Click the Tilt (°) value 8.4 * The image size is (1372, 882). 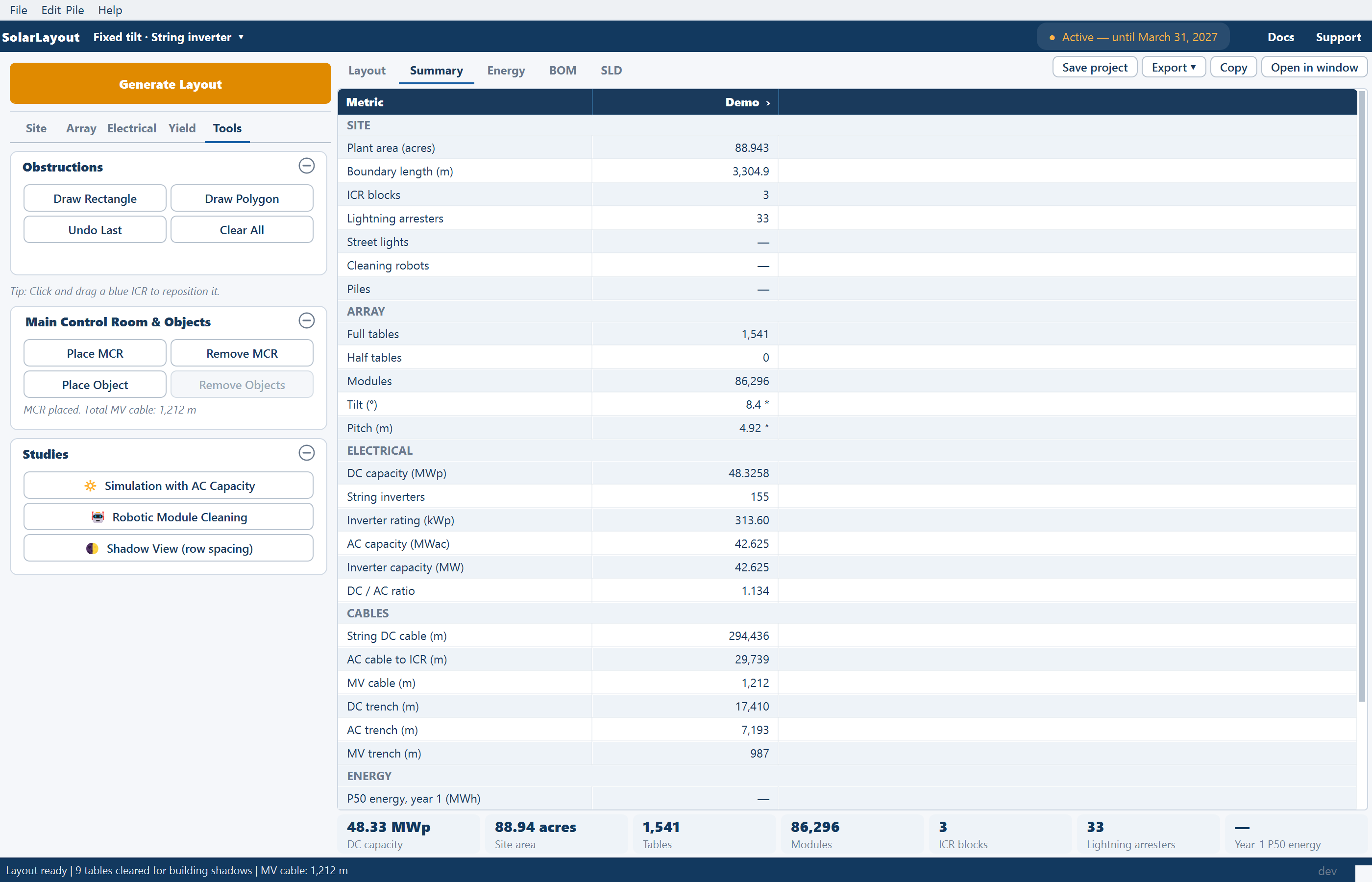click(757, 404)
